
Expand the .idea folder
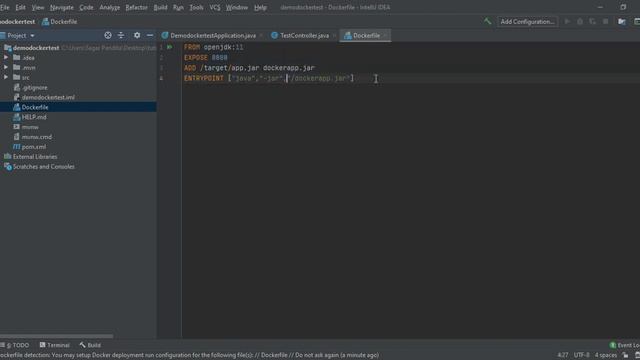[6, 58]
